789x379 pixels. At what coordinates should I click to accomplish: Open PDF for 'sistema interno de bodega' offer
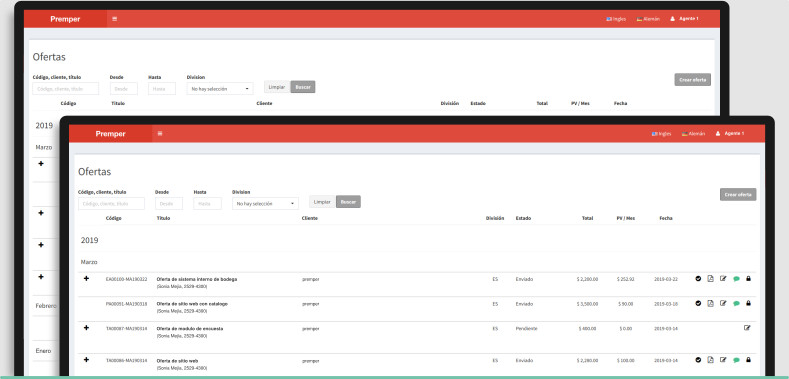tap(711, 278)
